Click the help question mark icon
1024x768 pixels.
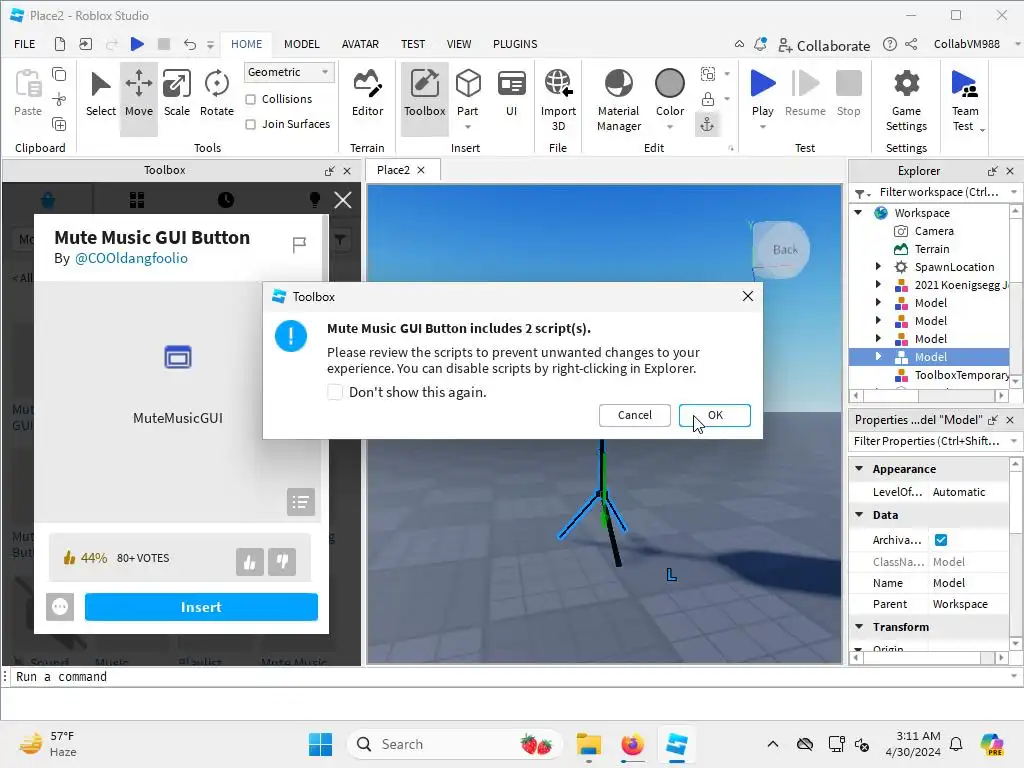point(889,44)
